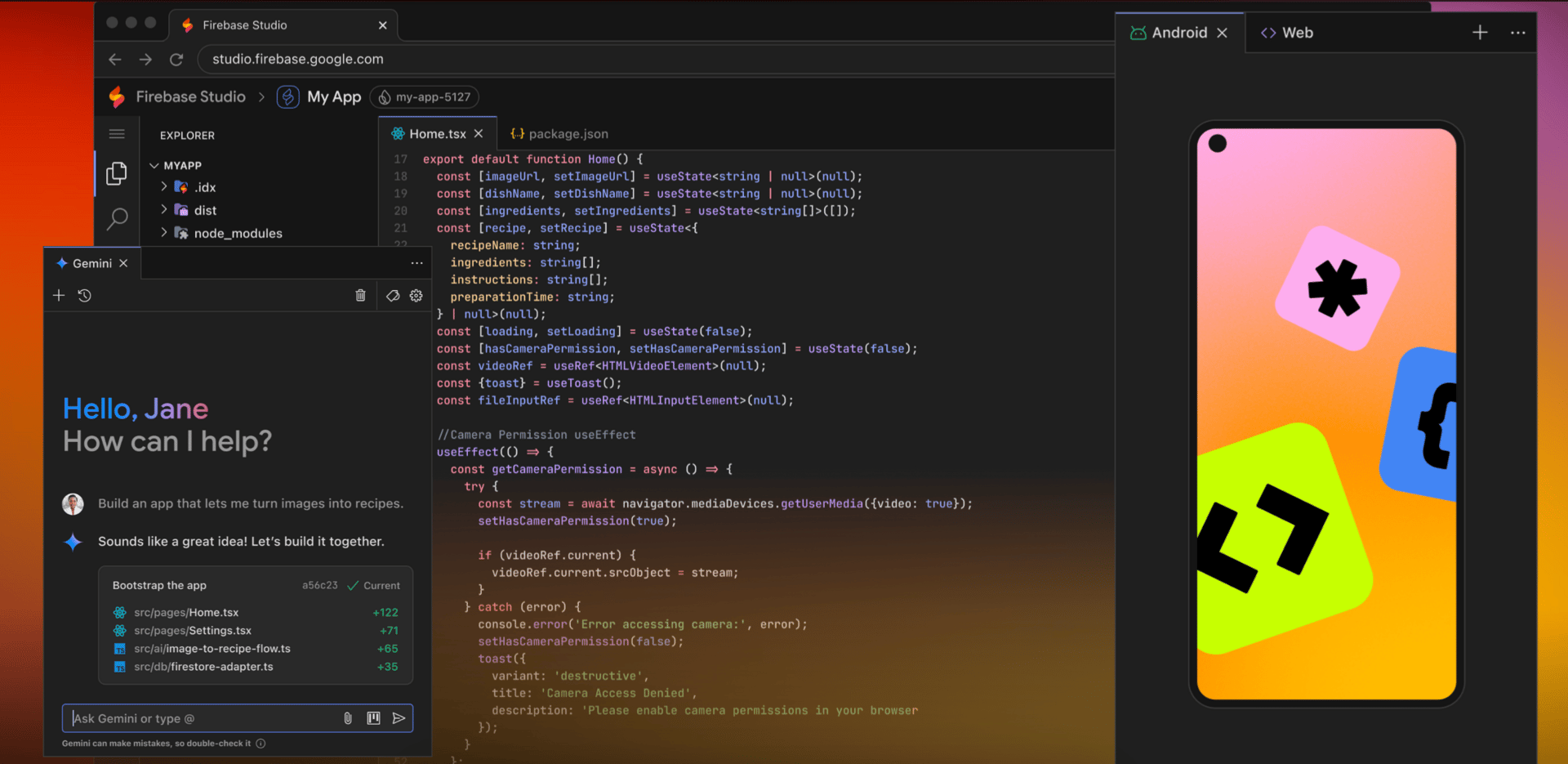The height and width of the screenshot is (764, 1568).
Task: Open Gemini settings gear icon
Action: (416, 296)
